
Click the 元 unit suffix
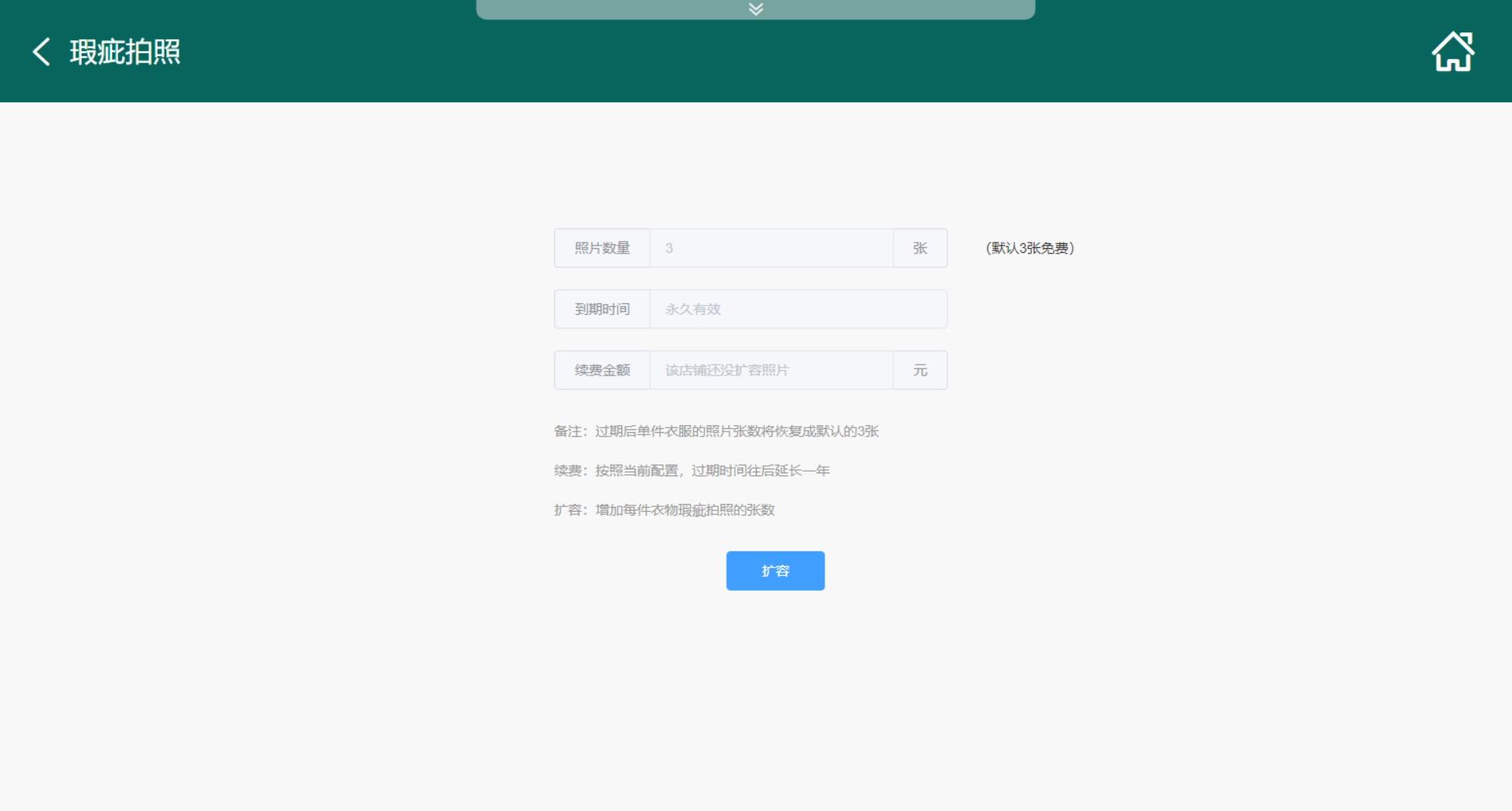coord(920,370)
